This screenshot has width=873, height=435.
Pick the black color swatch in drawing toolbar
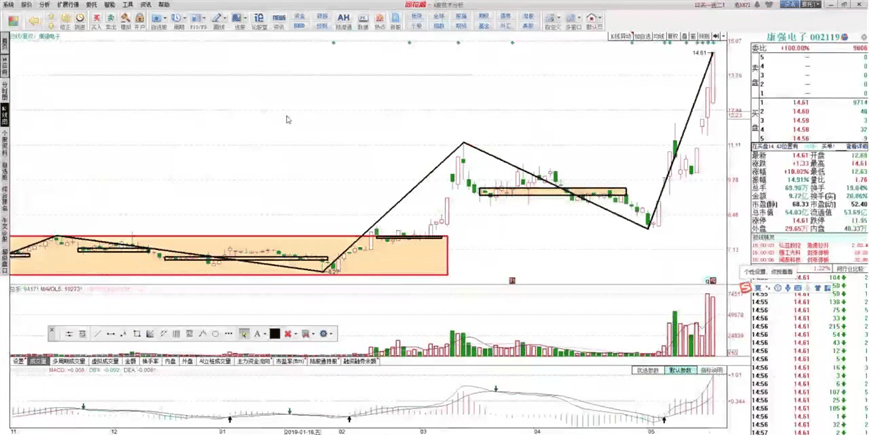click(274, 334)
